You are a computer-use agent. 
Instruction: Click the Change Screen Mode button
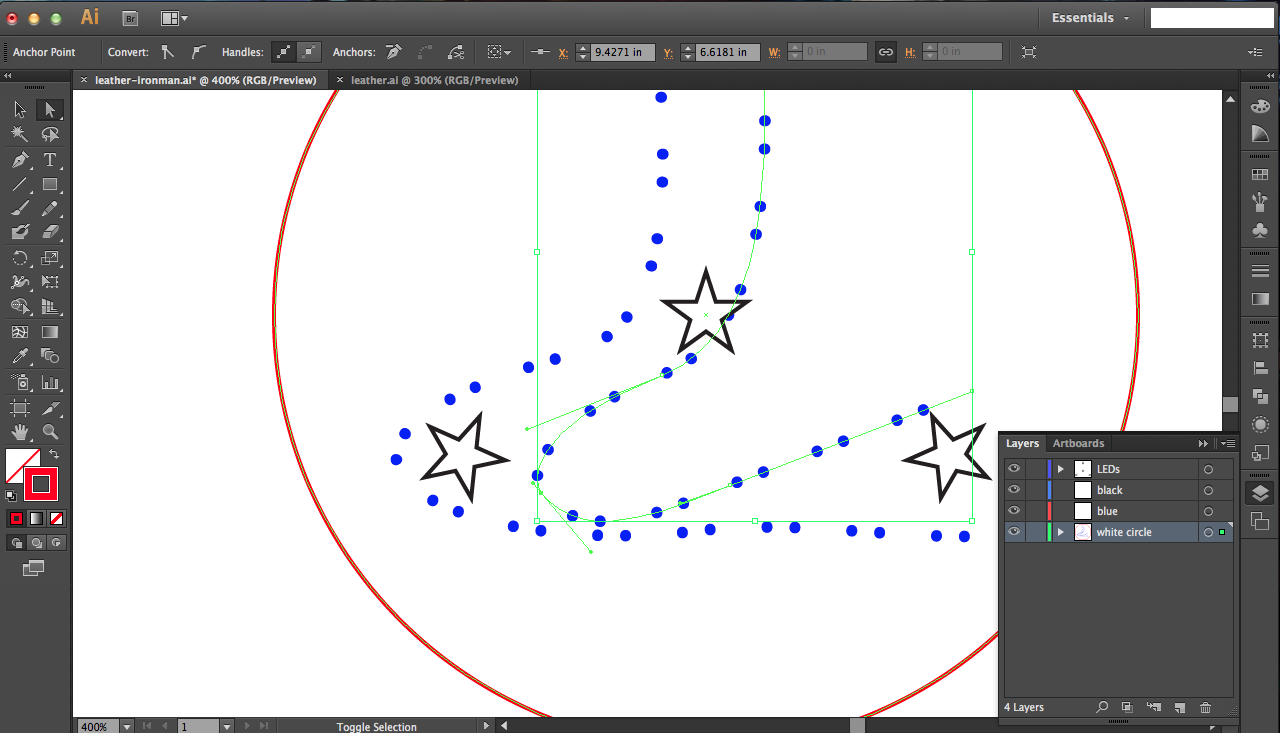coord(34,568)
